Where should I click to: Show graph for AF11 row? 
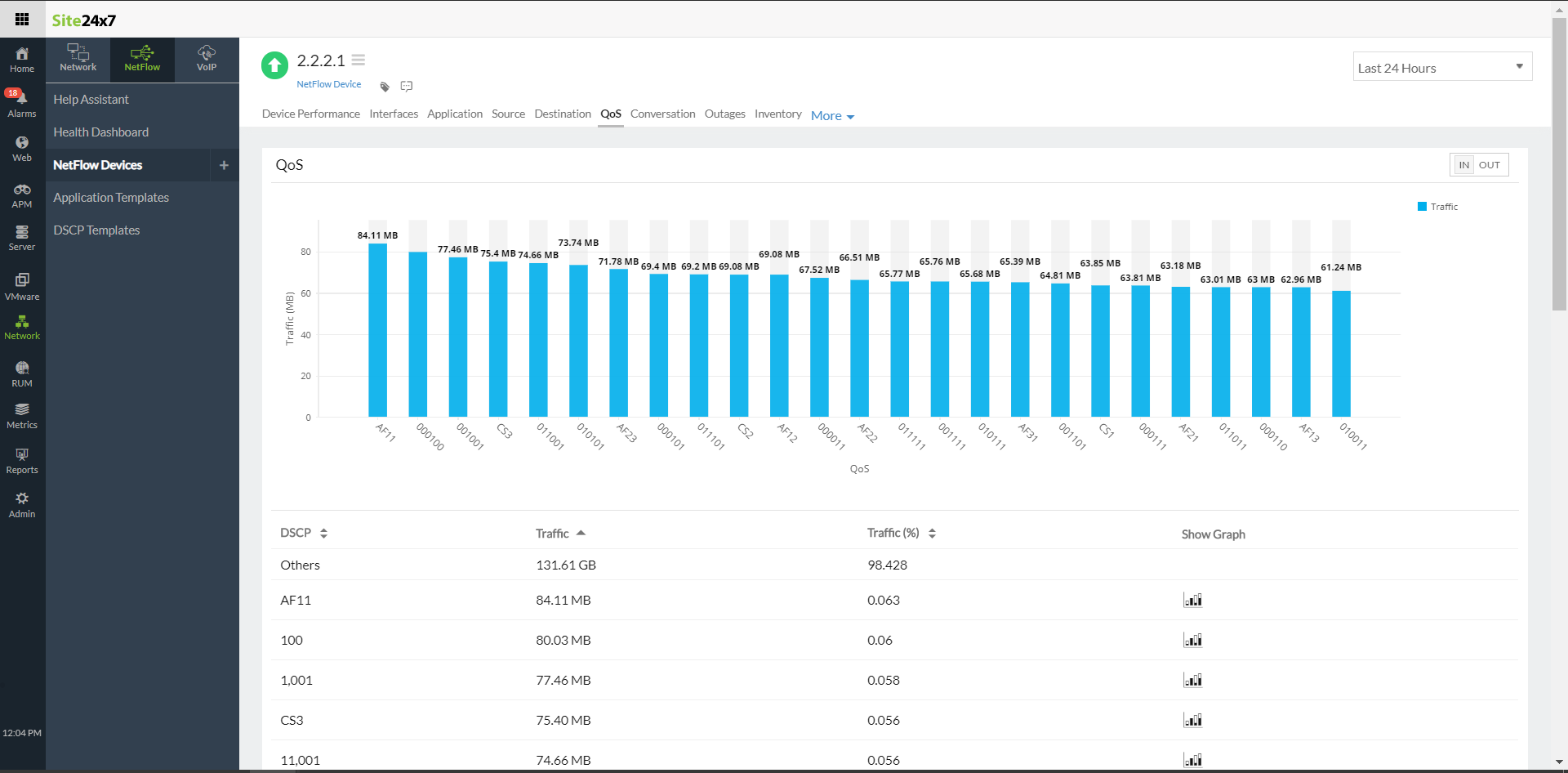click(1192, 601)
